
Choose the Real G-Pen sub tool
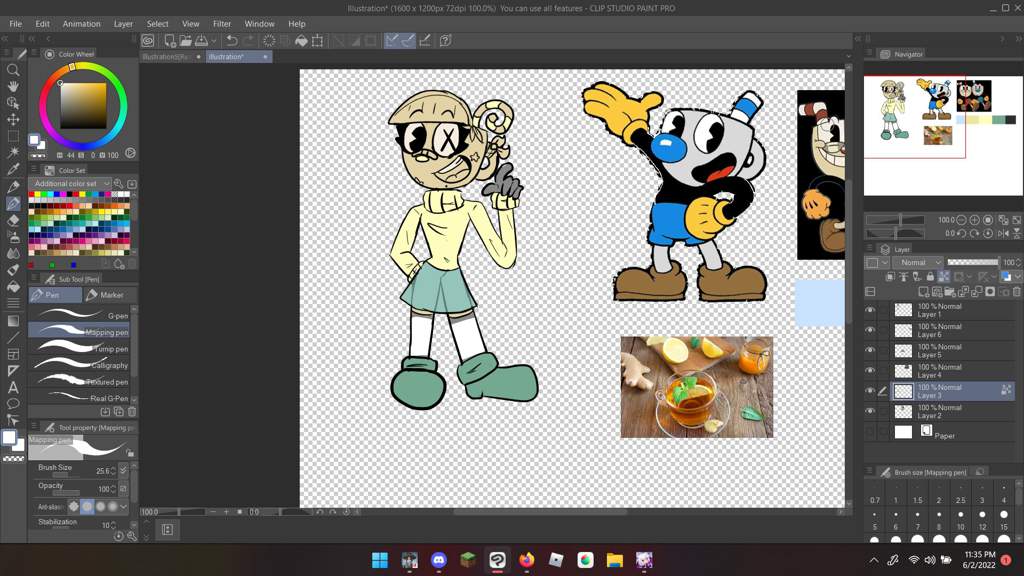click(x=79, y=397)
